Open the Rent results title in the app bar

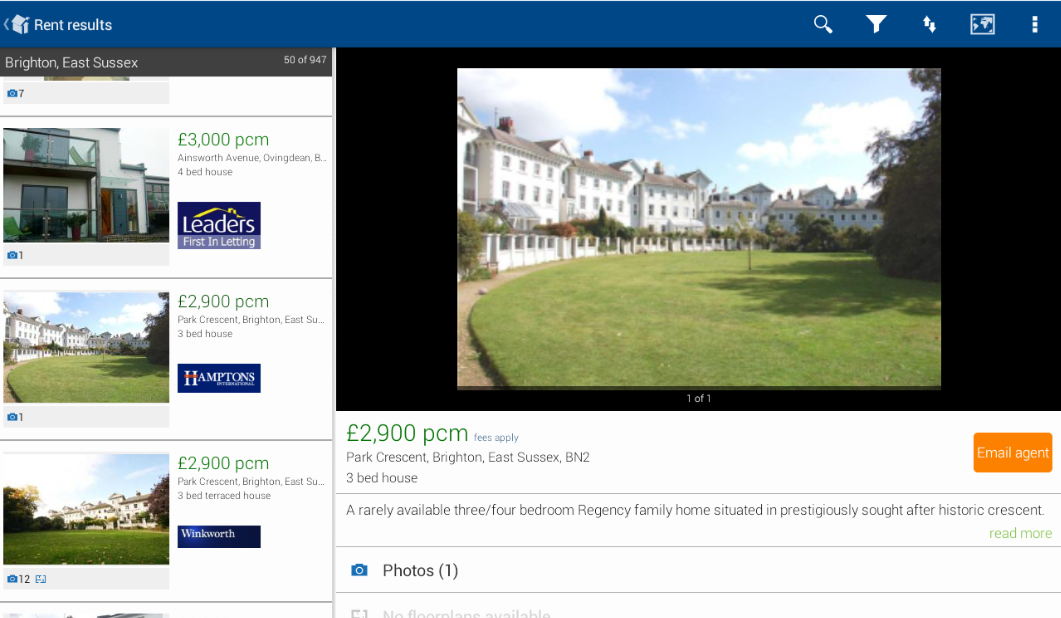point(72,24)
